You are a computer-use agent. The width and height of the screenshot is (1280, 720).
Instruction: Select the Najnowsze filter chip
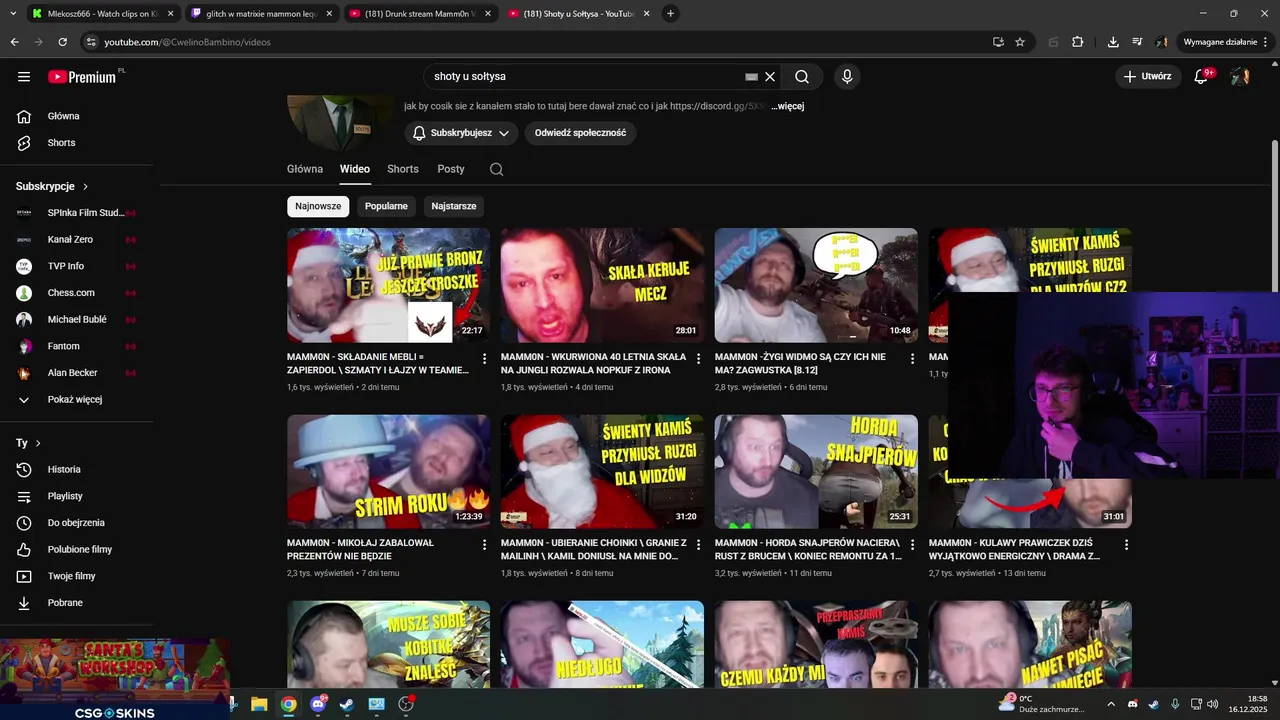pyautogui.click(x=318, y=206)
